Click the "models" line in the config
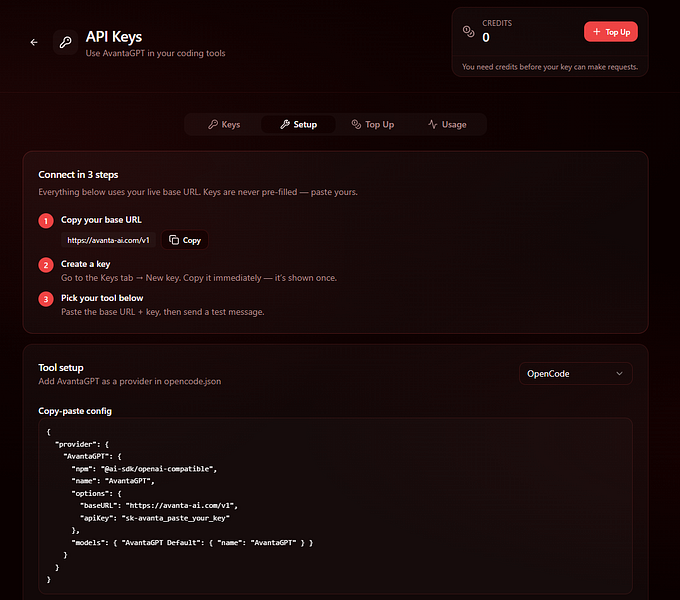Image resolution: width=680 pixels, height=600 pixels. 192,543
